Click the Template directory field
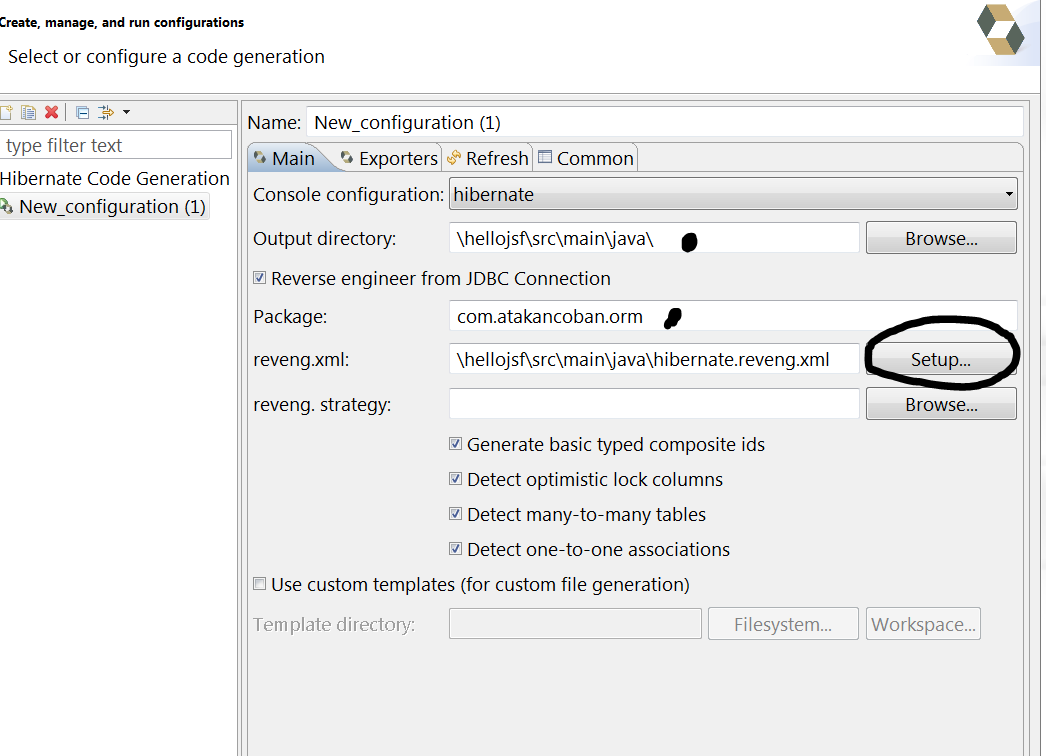Image resolution: width=1046 pixels, height=756 pixels. (575, 624)
